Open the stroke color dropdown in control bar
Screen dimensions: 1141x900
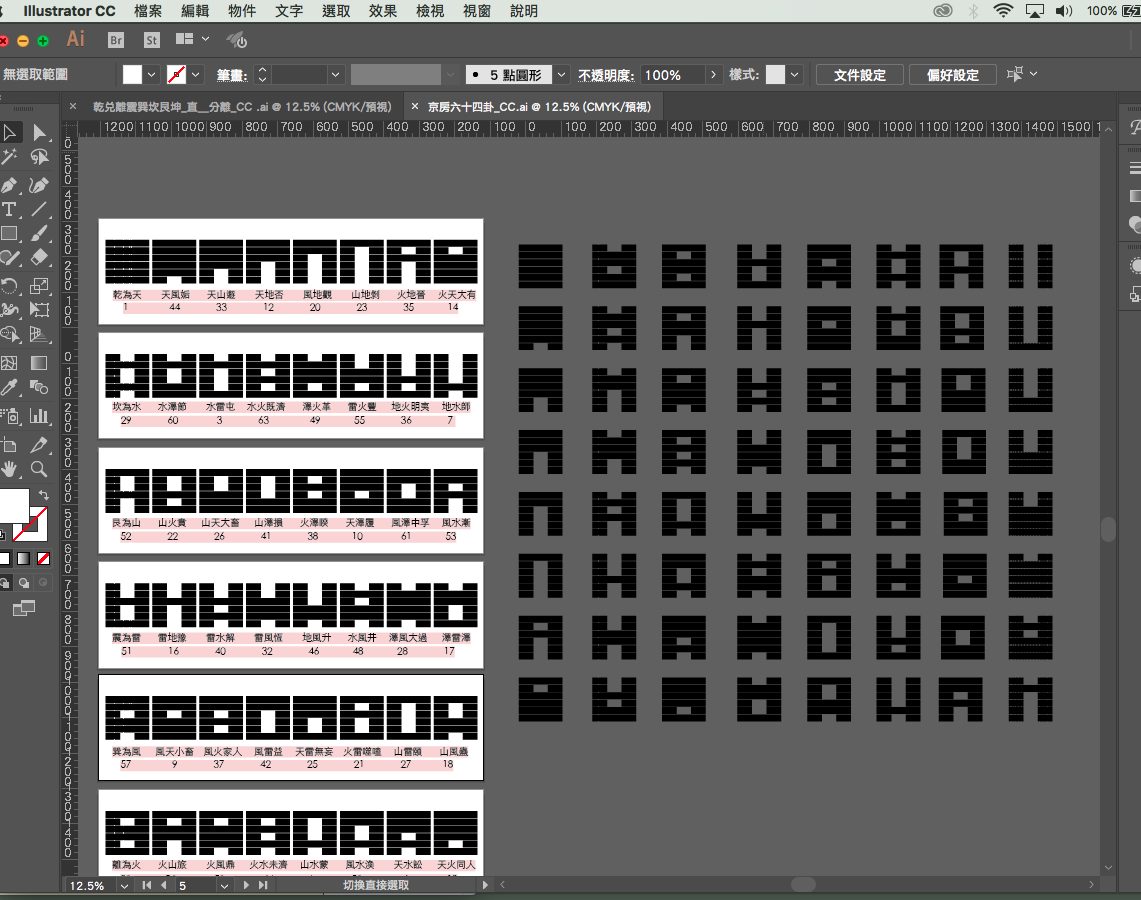(195, 74)
